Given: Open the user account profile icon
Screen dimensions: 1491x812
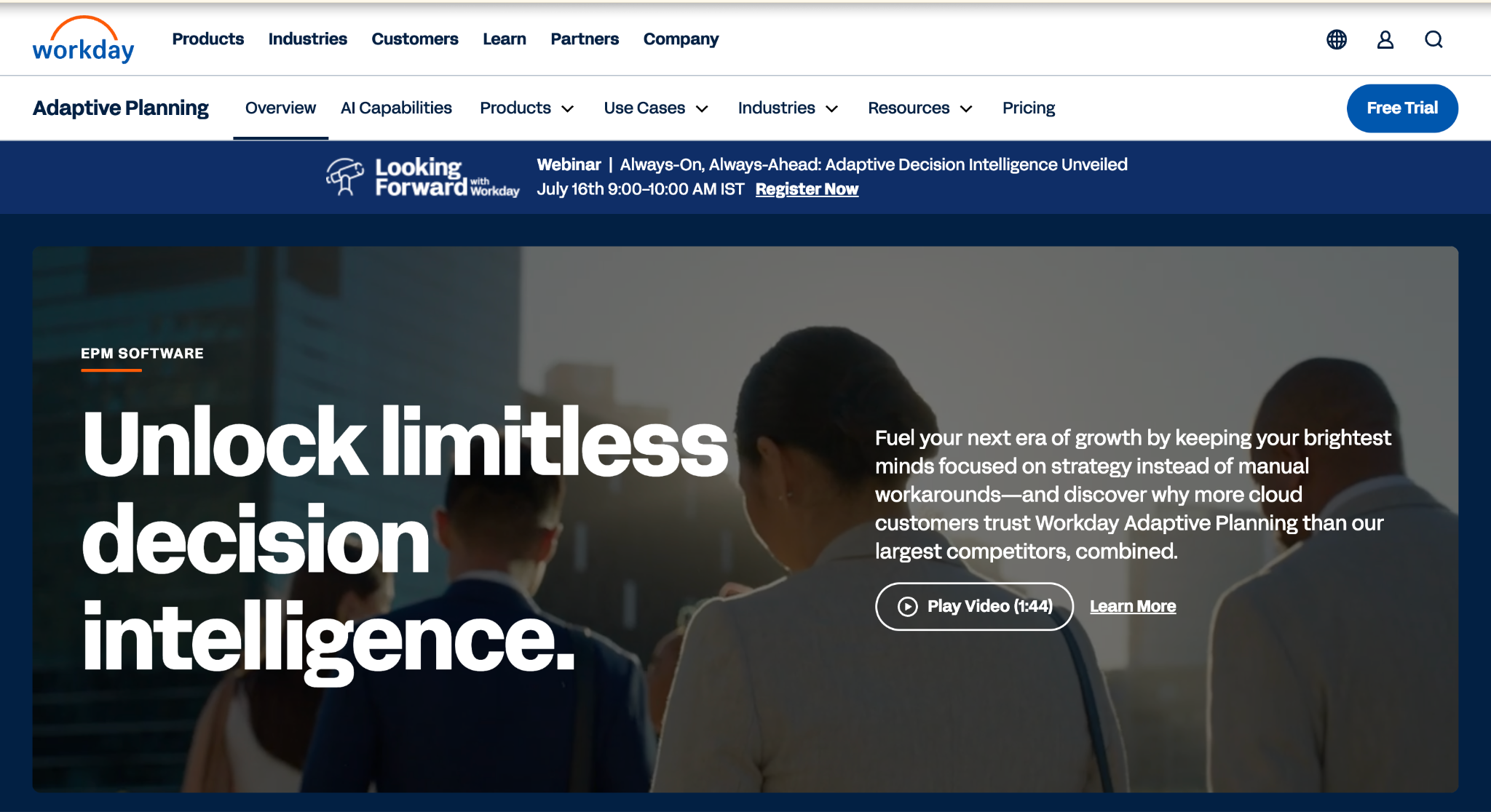Looking at the screenshot, I should pos(1385,39).
